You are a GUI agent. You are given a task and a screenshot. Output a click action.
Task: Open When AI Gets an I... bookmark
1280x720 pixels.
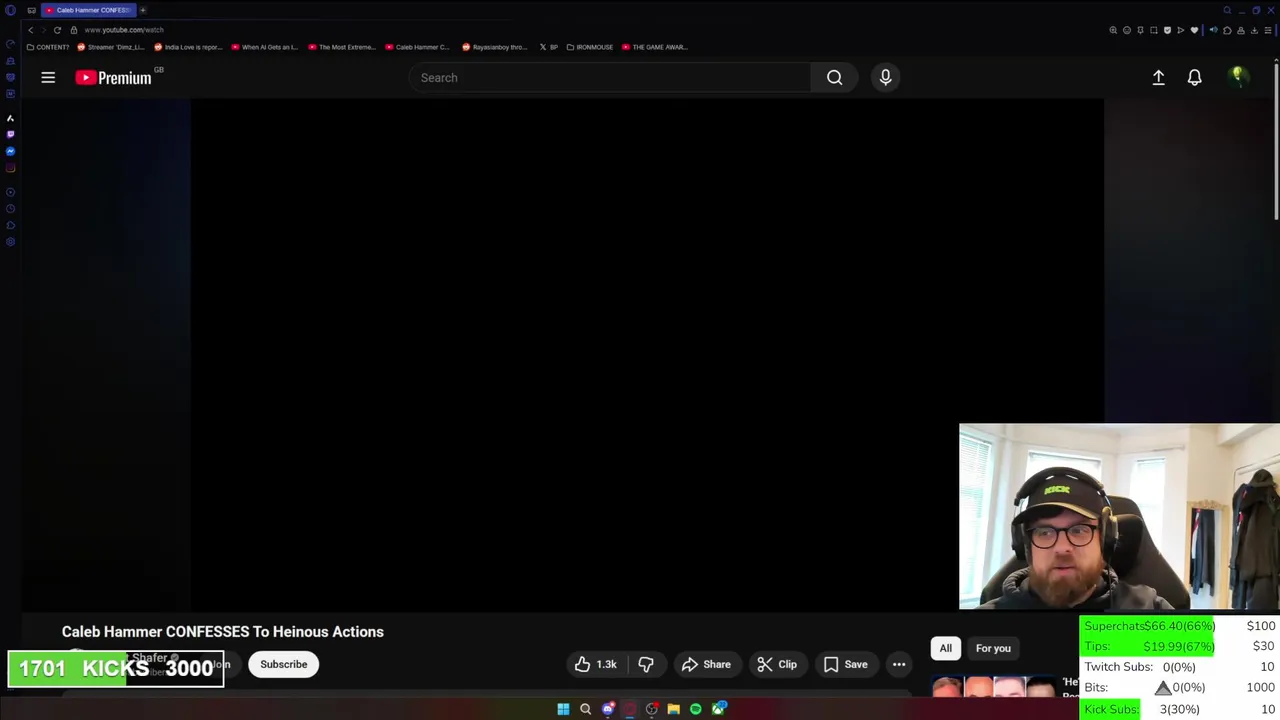pyautogui.click(x=265, y=47)
